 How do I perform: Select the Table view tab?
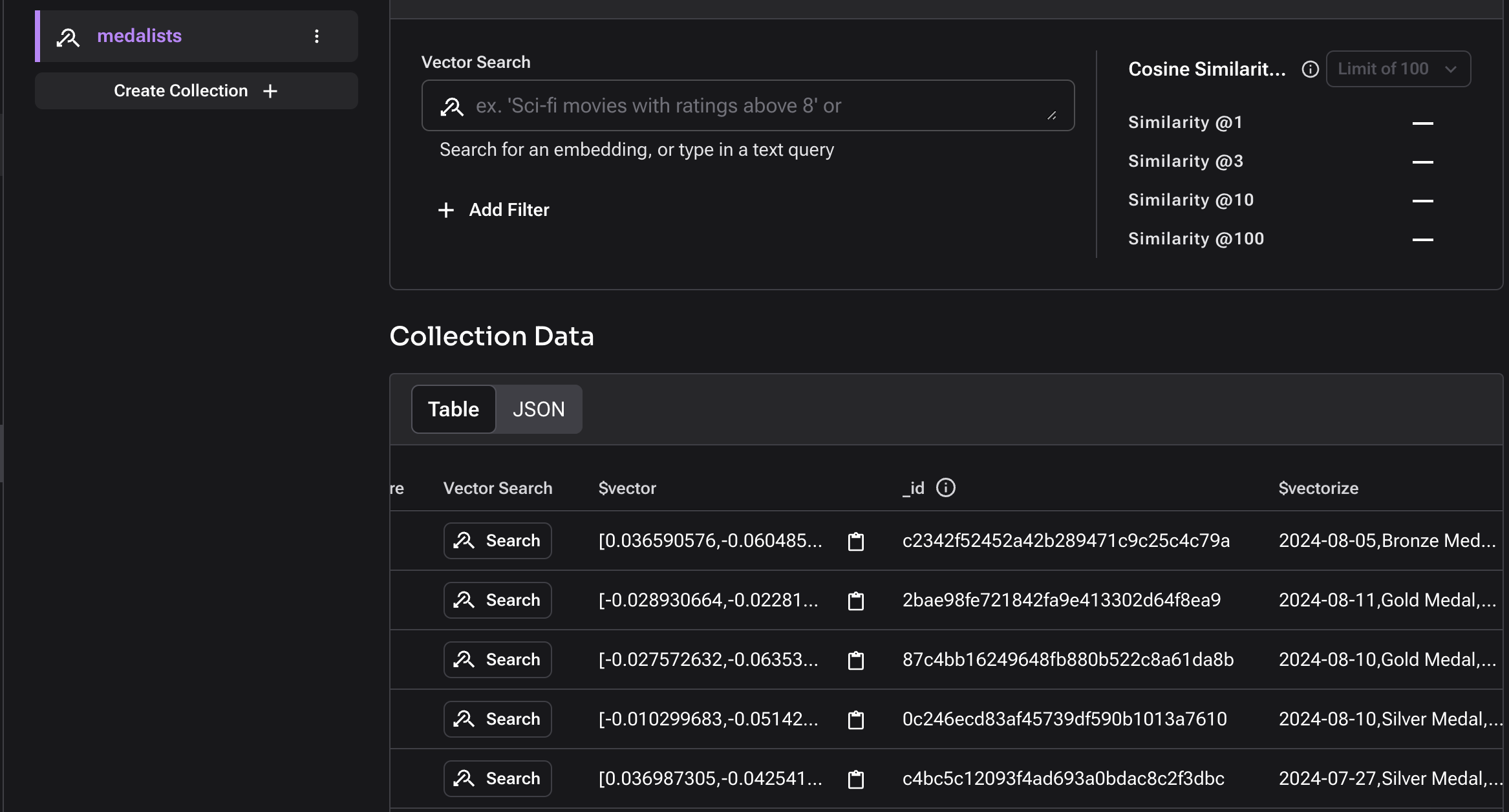coord(453,409)
